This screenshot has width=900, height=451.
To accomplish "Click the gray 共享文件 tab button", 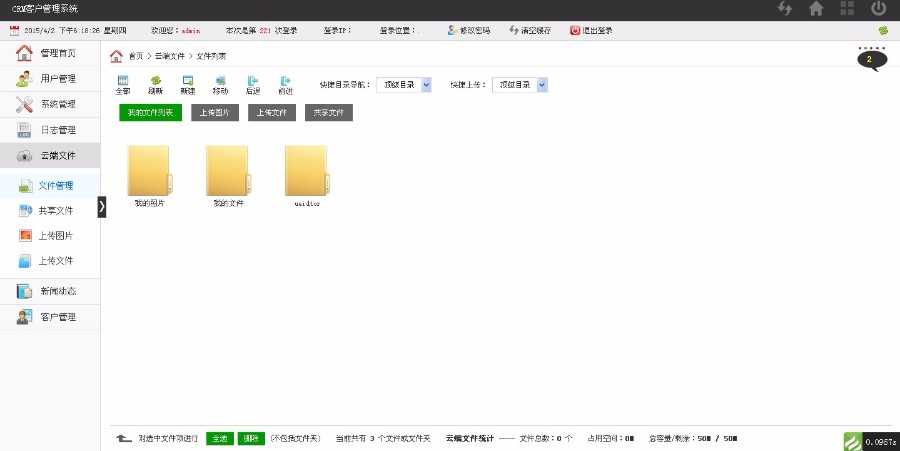I will pos(328,112).
